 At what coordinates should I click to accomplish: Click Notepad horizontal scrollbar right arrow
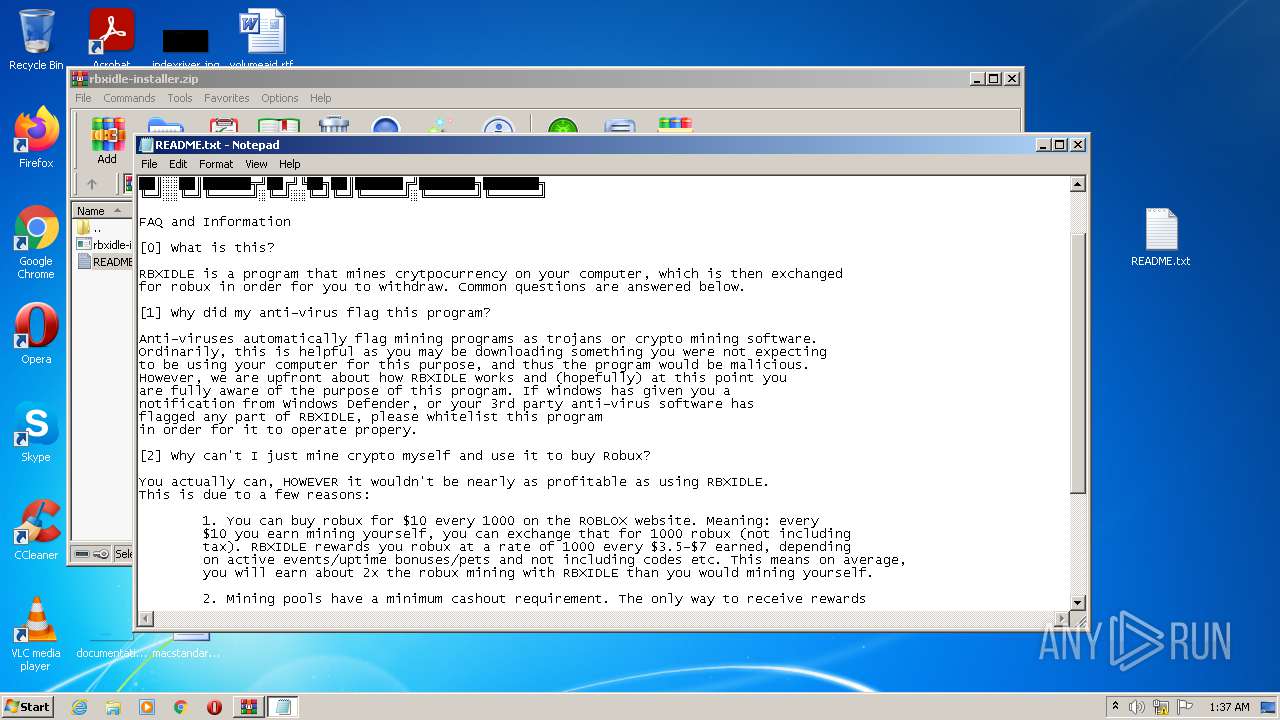tap(1061, 619)
